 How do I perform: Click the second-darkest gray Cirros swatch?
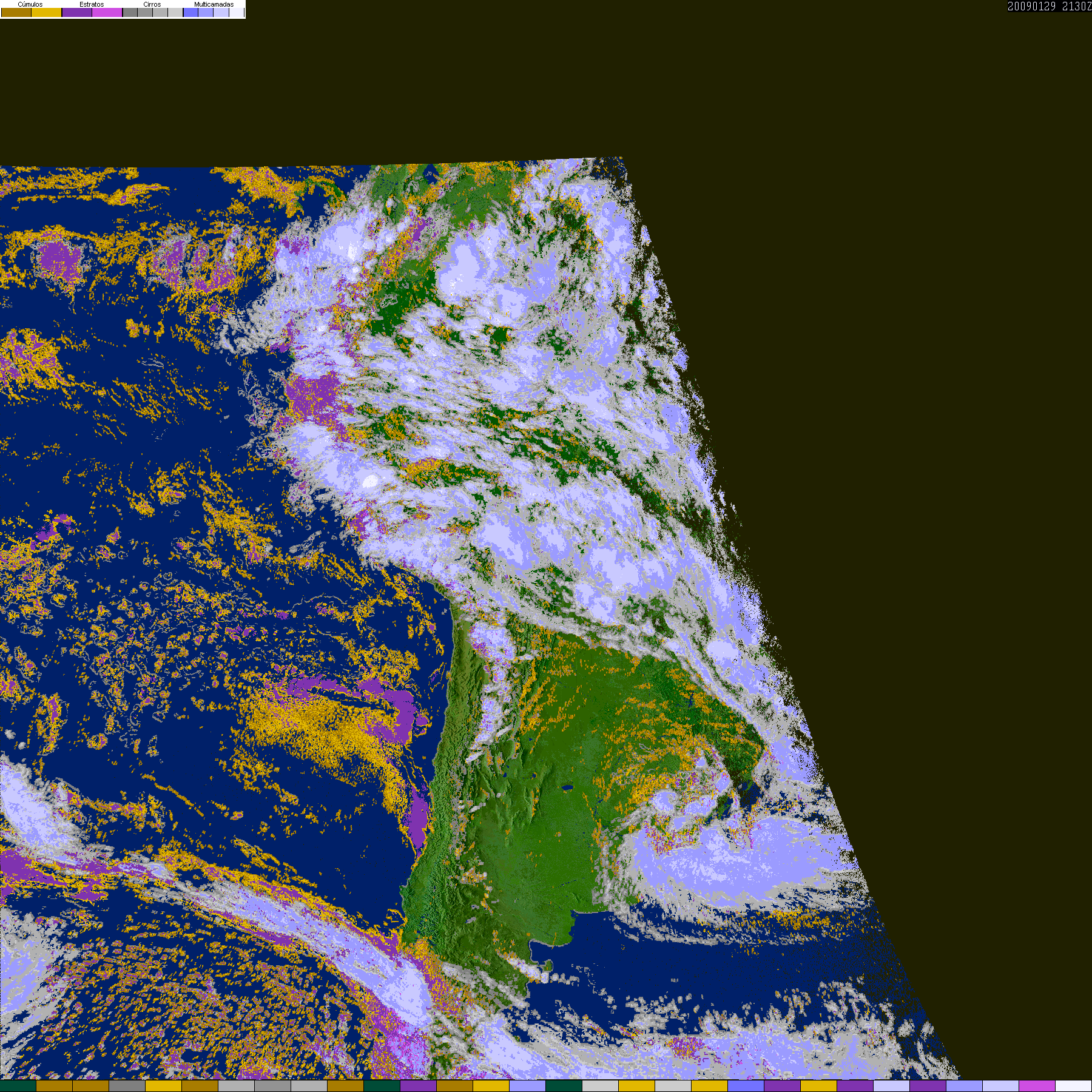coord(145,12)
